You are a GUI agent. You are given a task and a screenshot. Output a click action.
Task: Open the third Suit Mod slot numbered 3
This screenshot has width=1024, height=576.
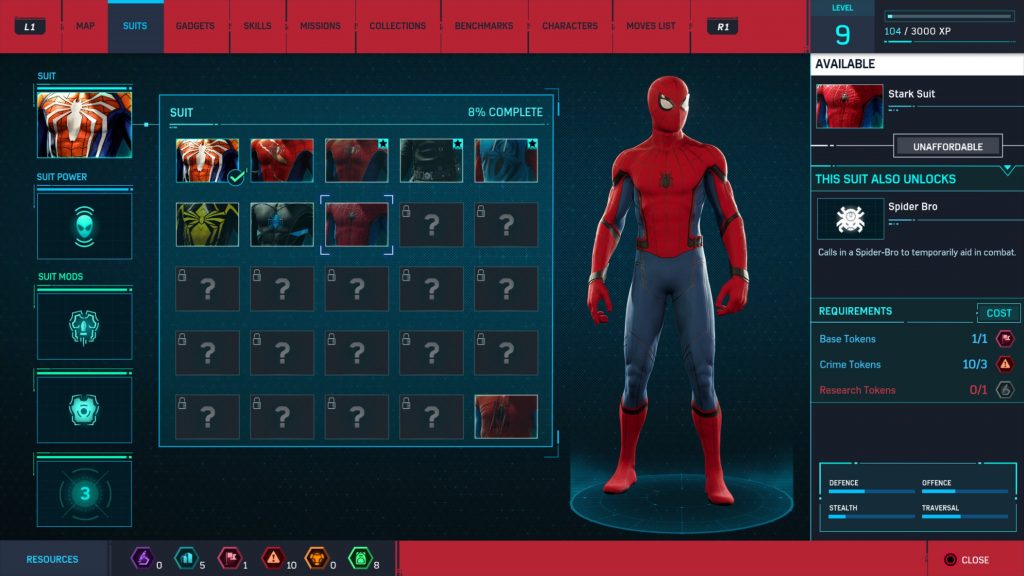click(84, 494)
